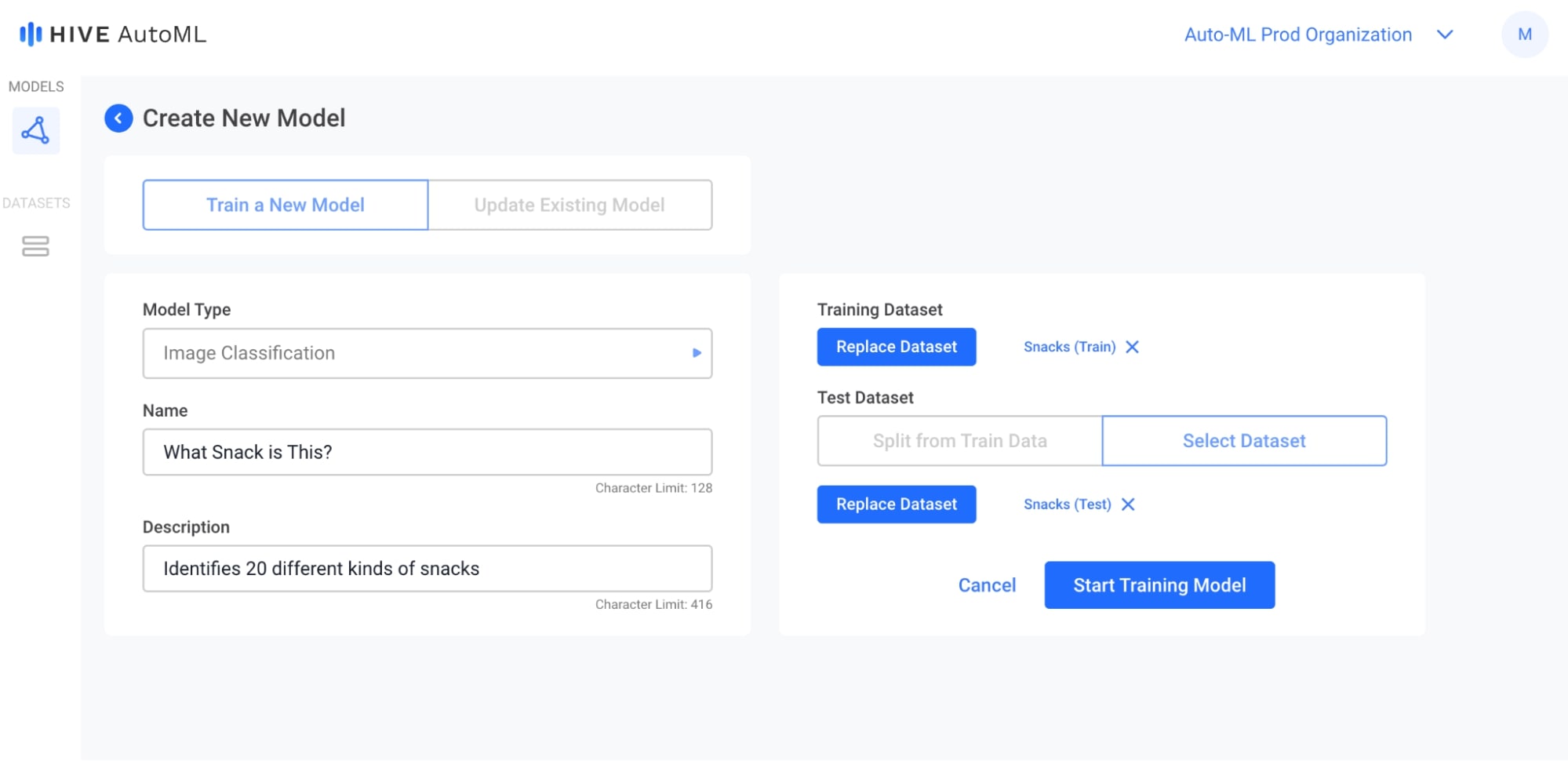The image size is (1568, 761).
Task: Click the Hive AutoML logo
Action: click(110, 35)
